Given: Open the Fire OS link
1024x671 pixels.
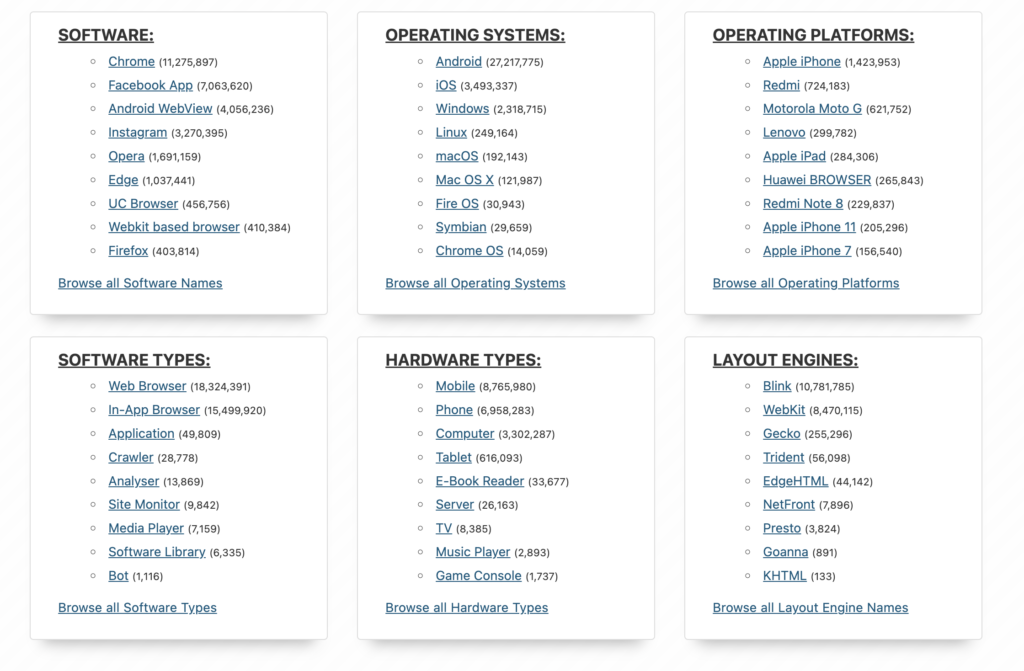Looking at the screenshot, I should pyautogui.click(x=457, y=203).
